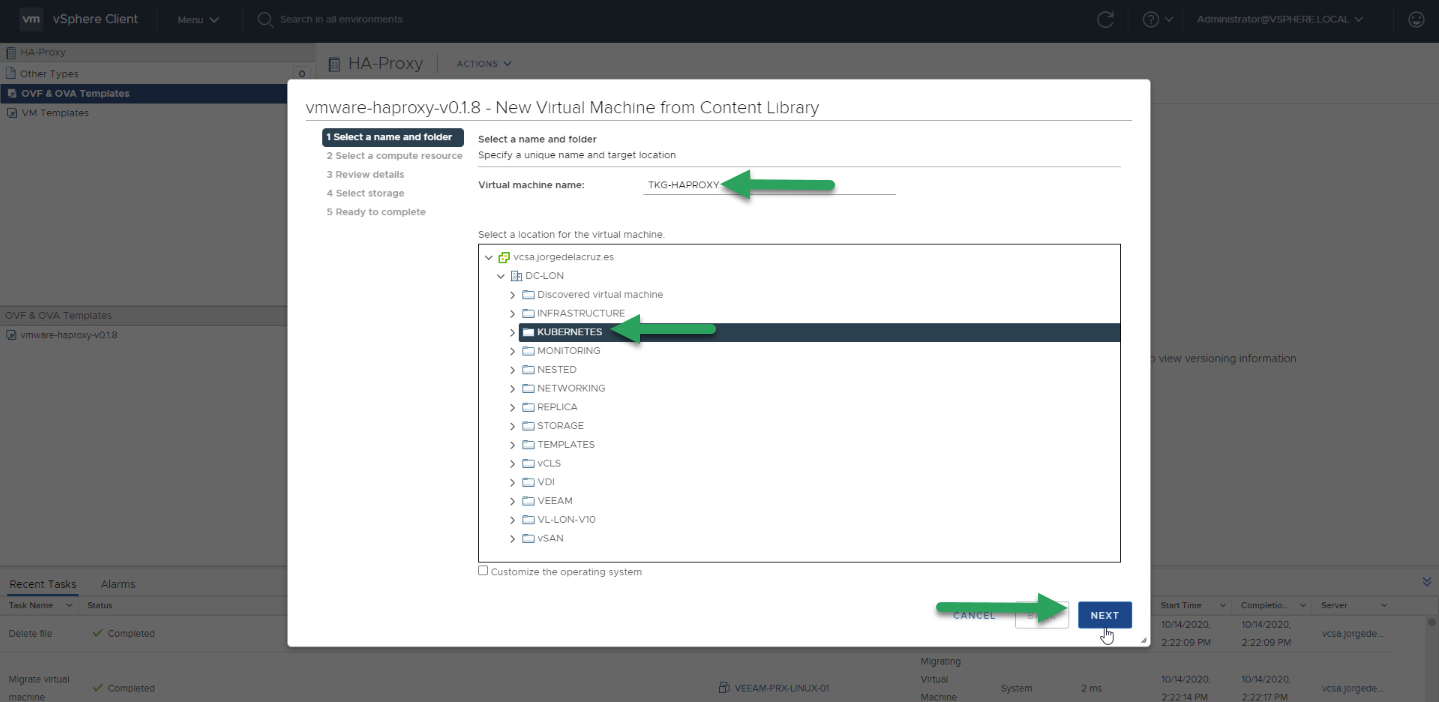Expand the VDI folder chevron

tap(513, 482)
